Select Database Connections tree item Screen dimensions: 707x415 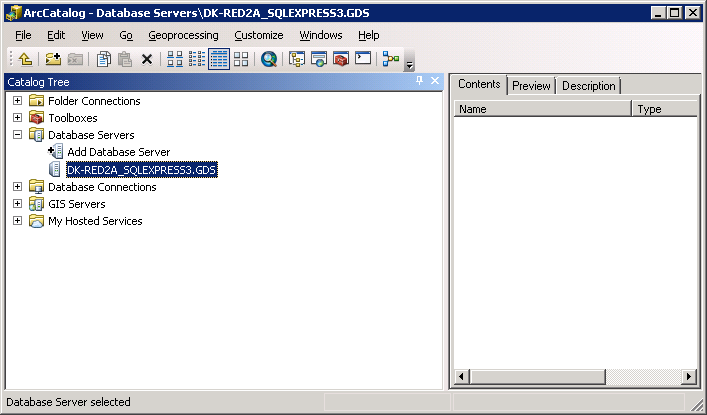pos(102,187)
